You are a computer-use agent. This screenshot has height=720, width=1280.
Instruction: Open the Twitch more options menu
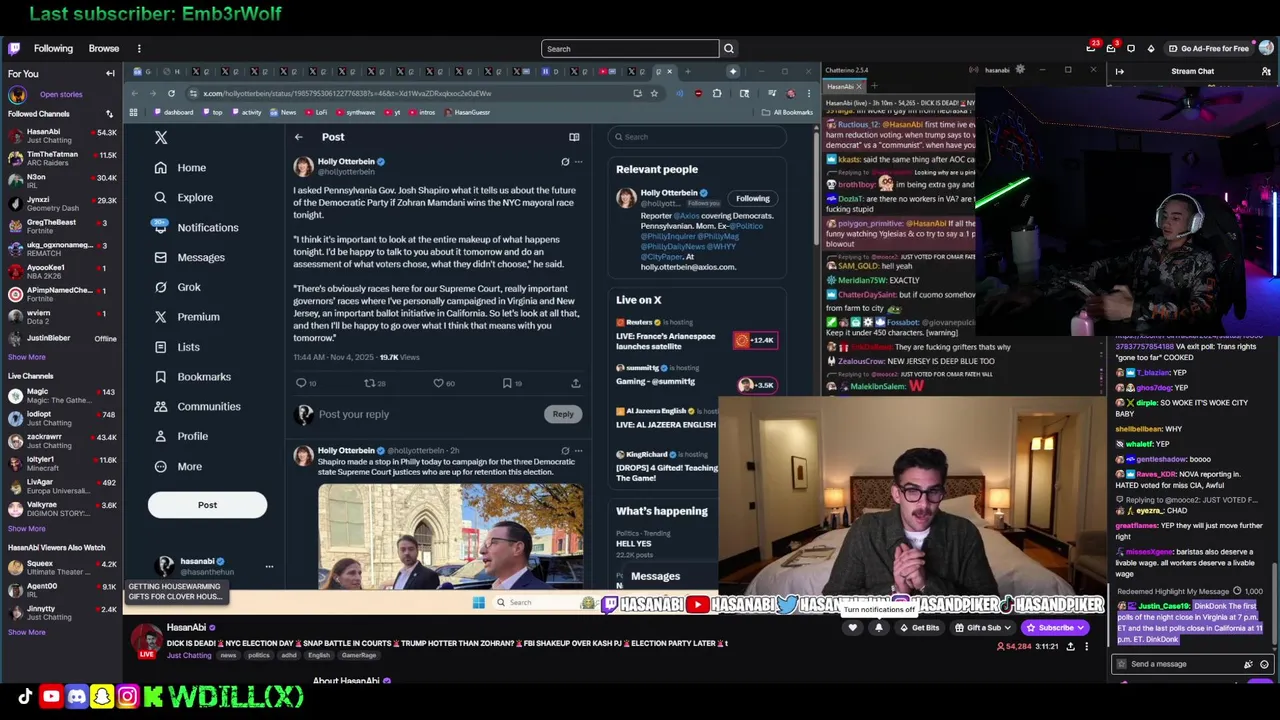139,48
